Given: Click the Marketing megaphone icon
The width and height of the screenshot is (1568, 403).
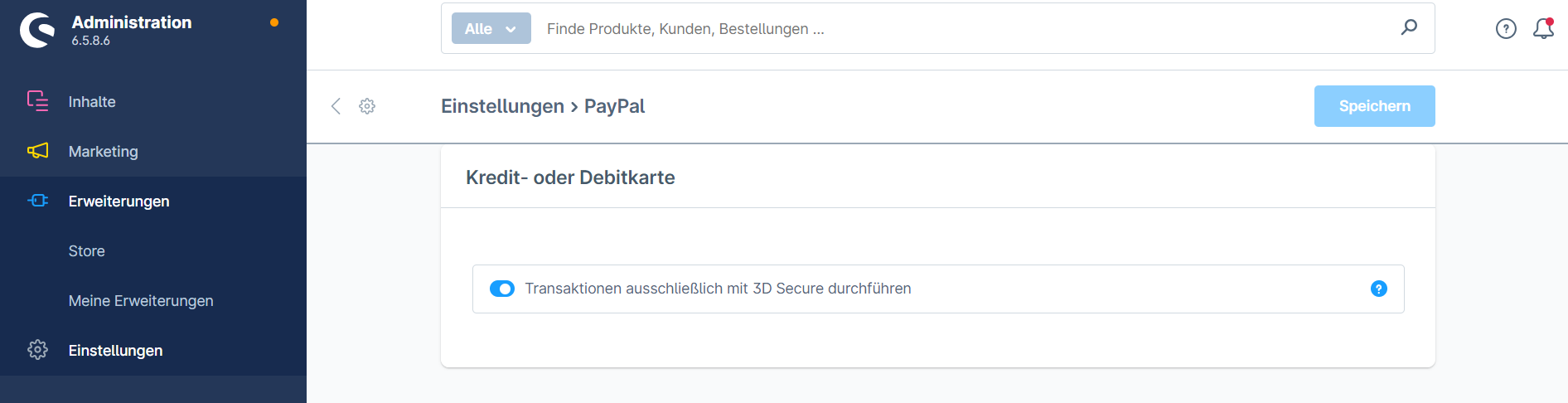Looking at the screenshot, I should (37, 151).
